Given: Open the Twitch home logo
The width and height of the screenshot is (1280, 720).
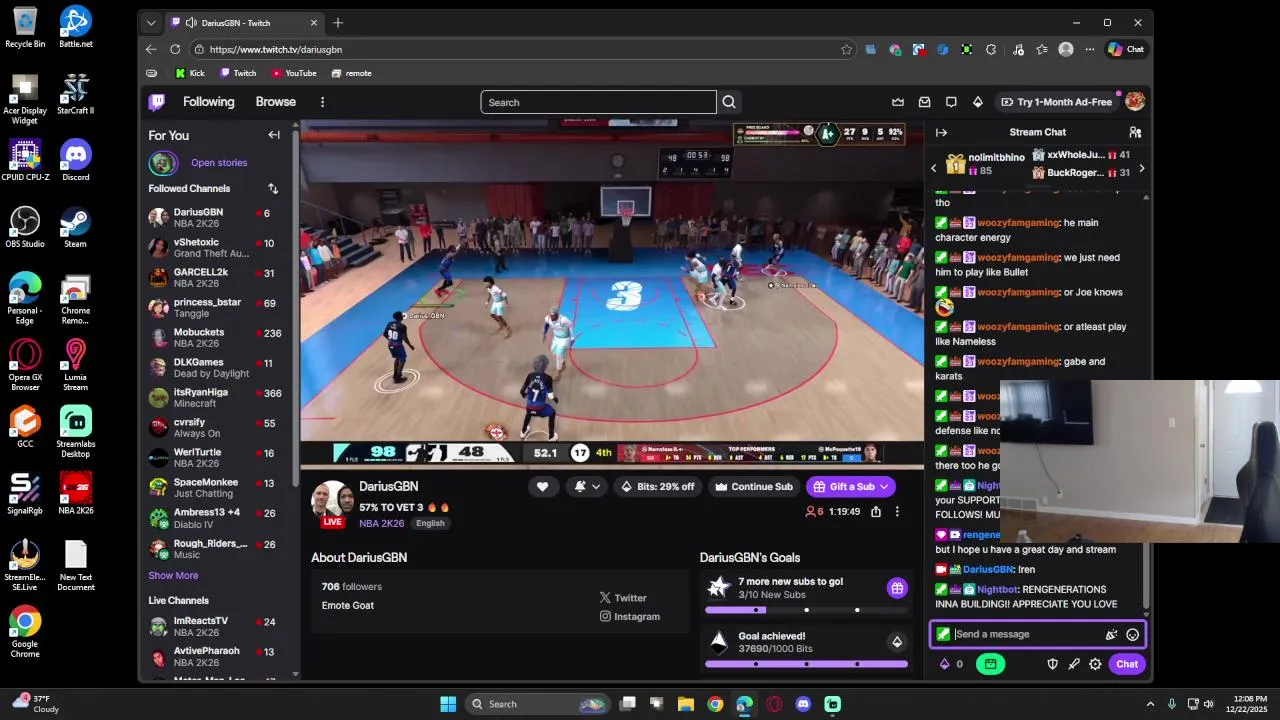Looking at the screenshot, I should pyautogui.click(x=157, y=102).
